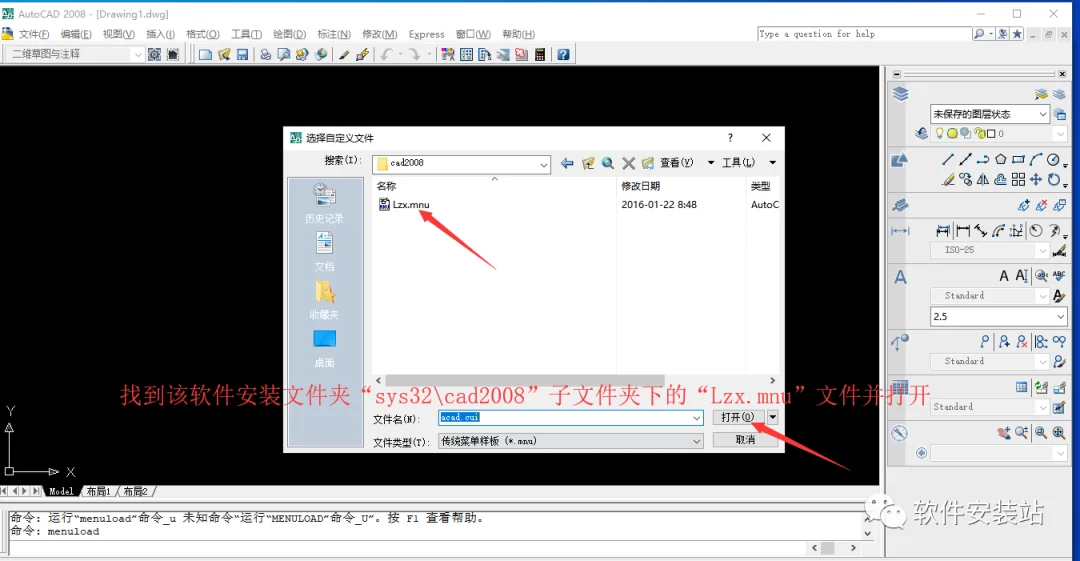Open the 编辑(E) menu

[x=76, y=34]
